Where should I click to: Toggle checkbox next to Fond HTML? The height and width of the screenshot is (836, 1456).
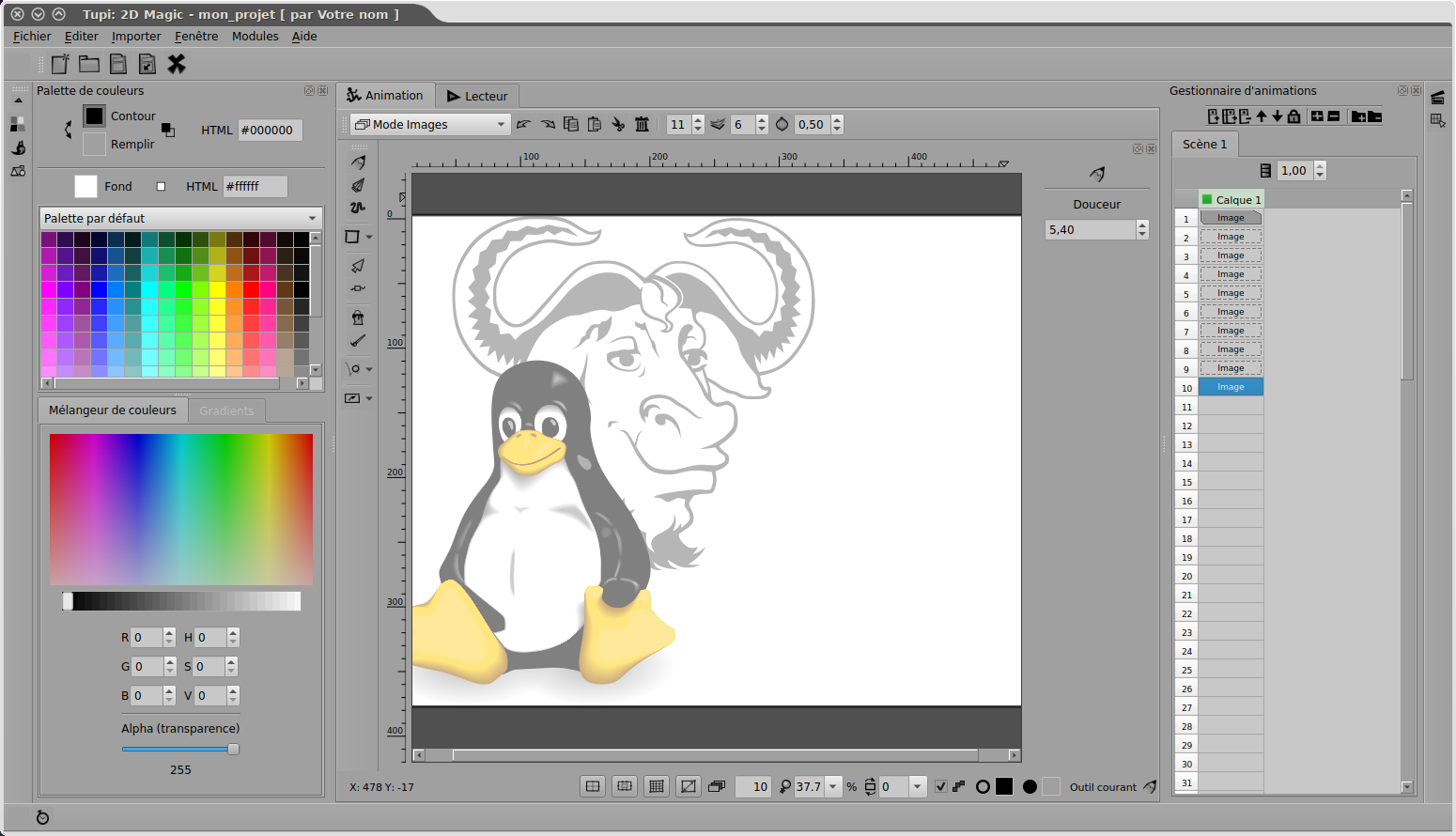[161, 186]
